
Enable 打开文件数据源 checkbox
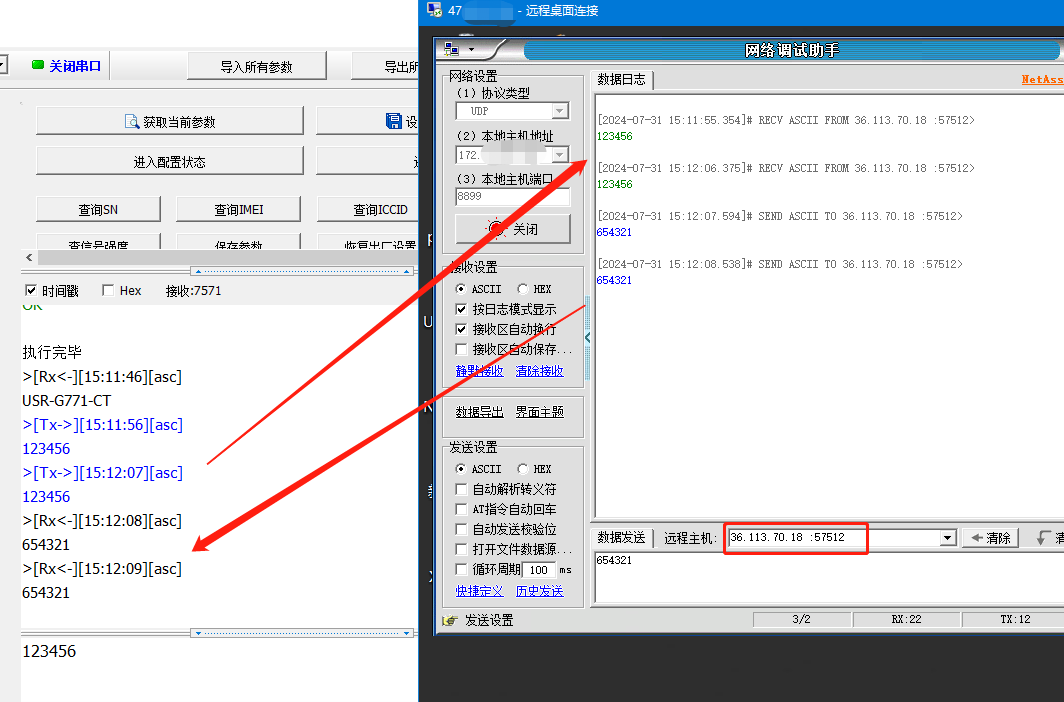coord(461,549)
